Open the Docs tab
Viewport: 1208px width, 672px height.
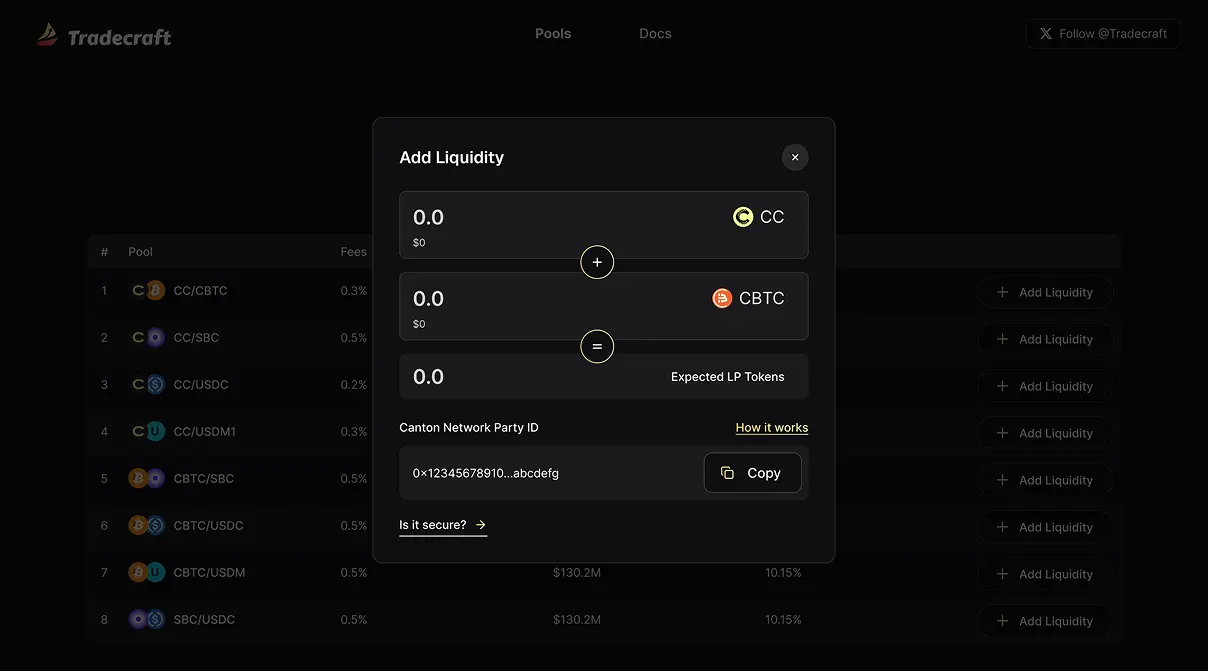tap(655, 34)
